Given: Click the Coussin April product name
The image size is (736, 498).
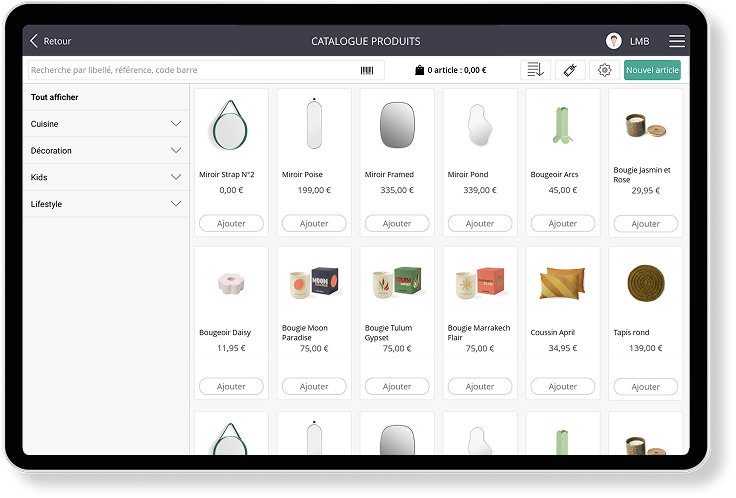Looking at the screenshot, I should pos(552,332).
